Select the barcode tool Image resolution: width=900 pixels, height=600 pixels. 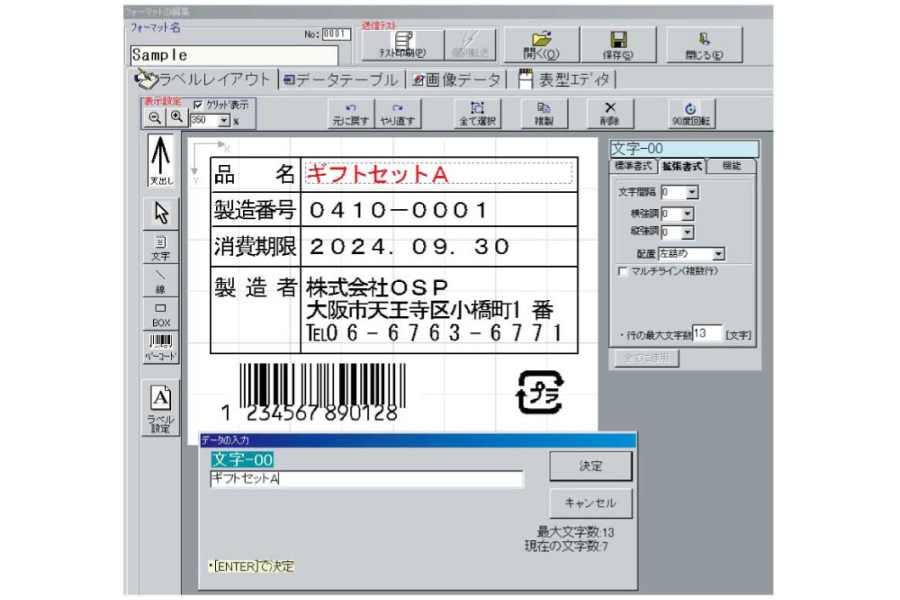coord(161,347)
